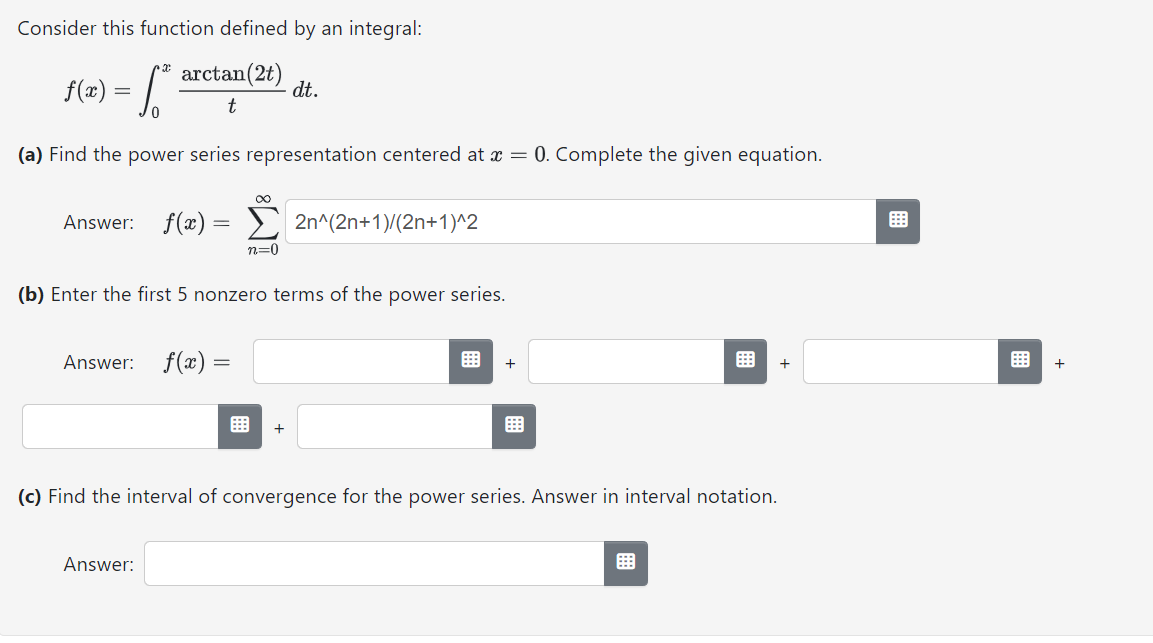This screenshot has height=643, width=1153.
Task: Open the keypad for the fifth part (b) term
Action: click(513, 425)
